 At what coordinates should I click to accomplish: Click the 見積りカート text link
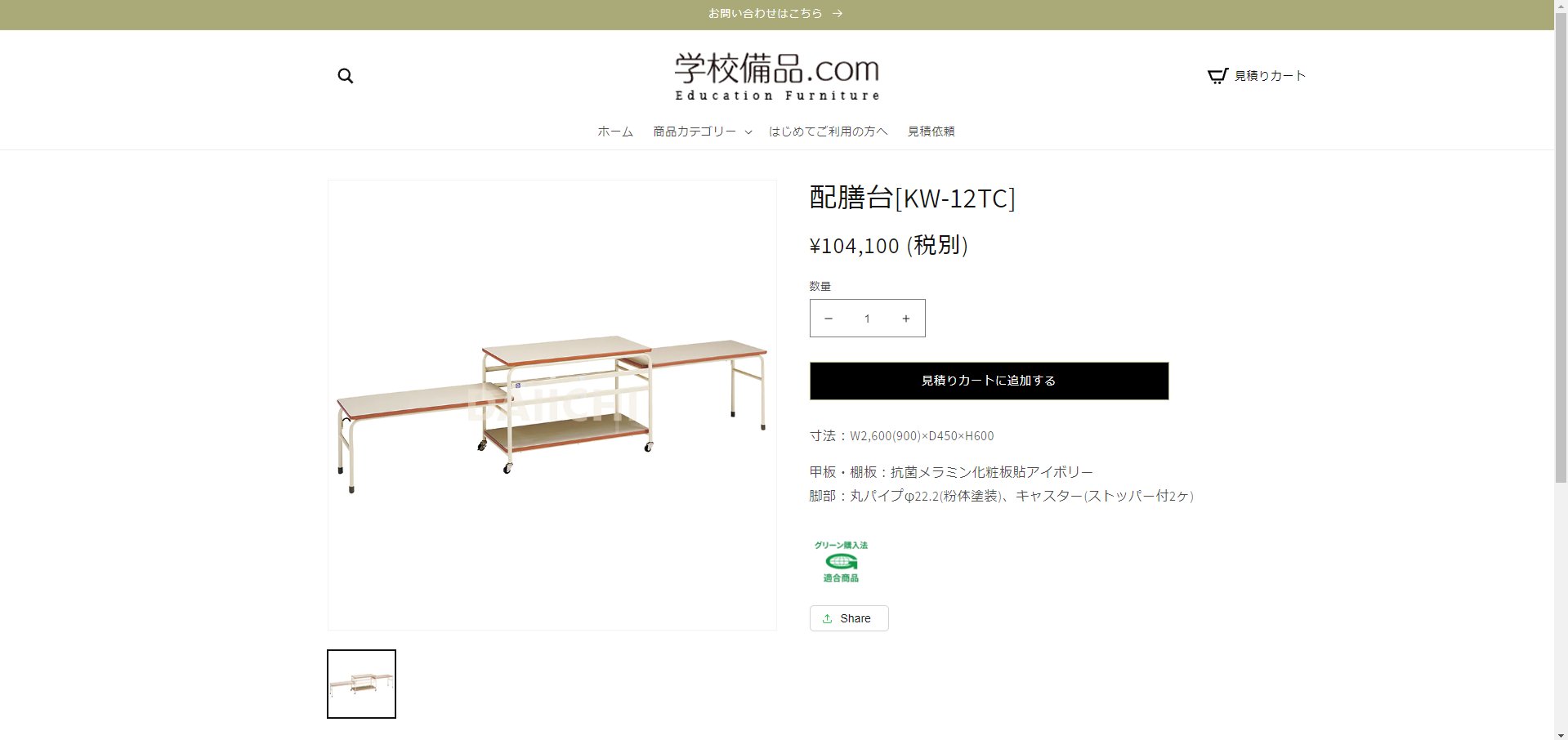[x=1270, y=76]
